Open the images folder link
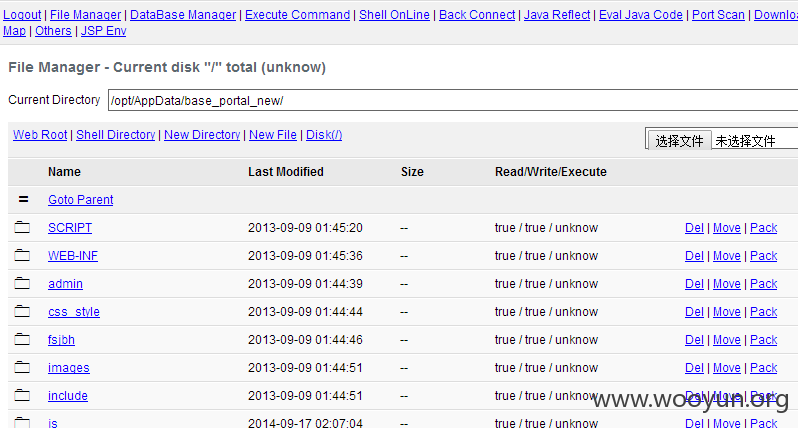This screenshot has width=798, height=428. click(69, 367)
